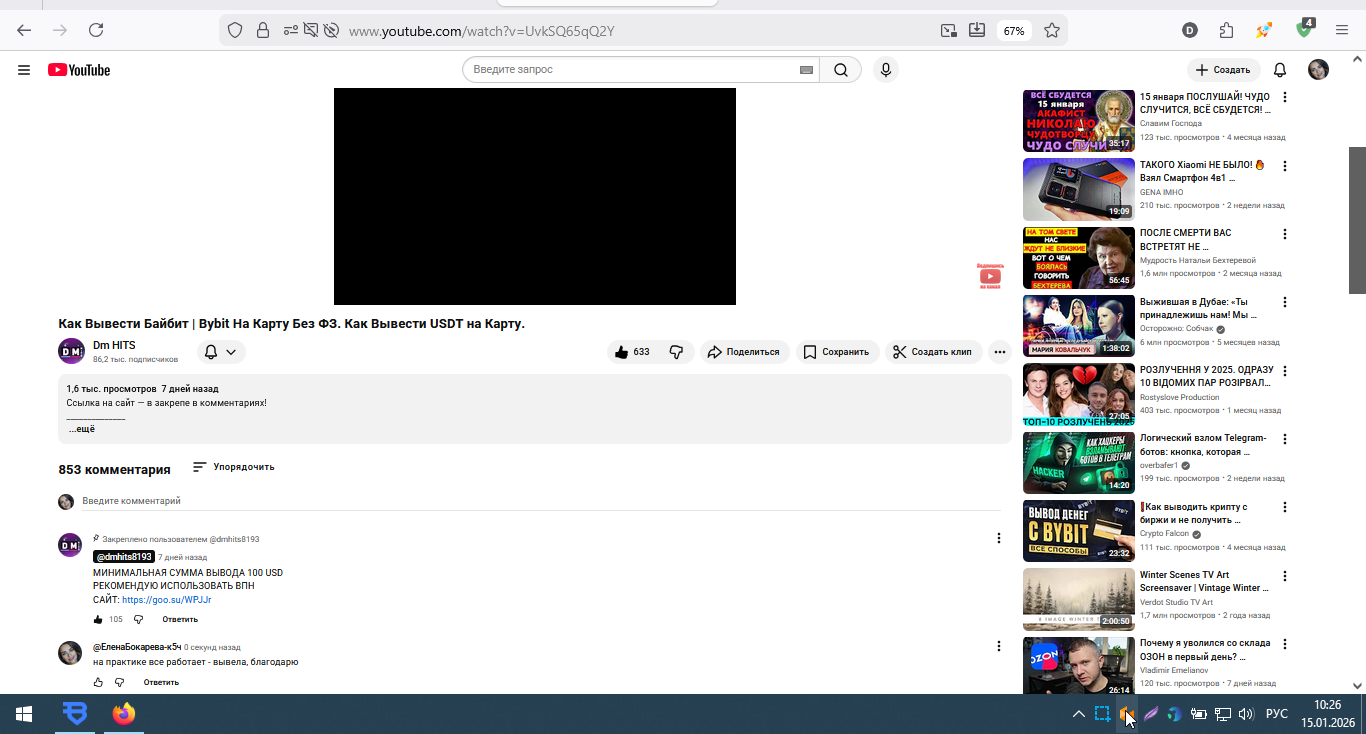
Task: Reply to @ЕленаБокарева-к5ч comment
Action: click(x=161, y=682)
